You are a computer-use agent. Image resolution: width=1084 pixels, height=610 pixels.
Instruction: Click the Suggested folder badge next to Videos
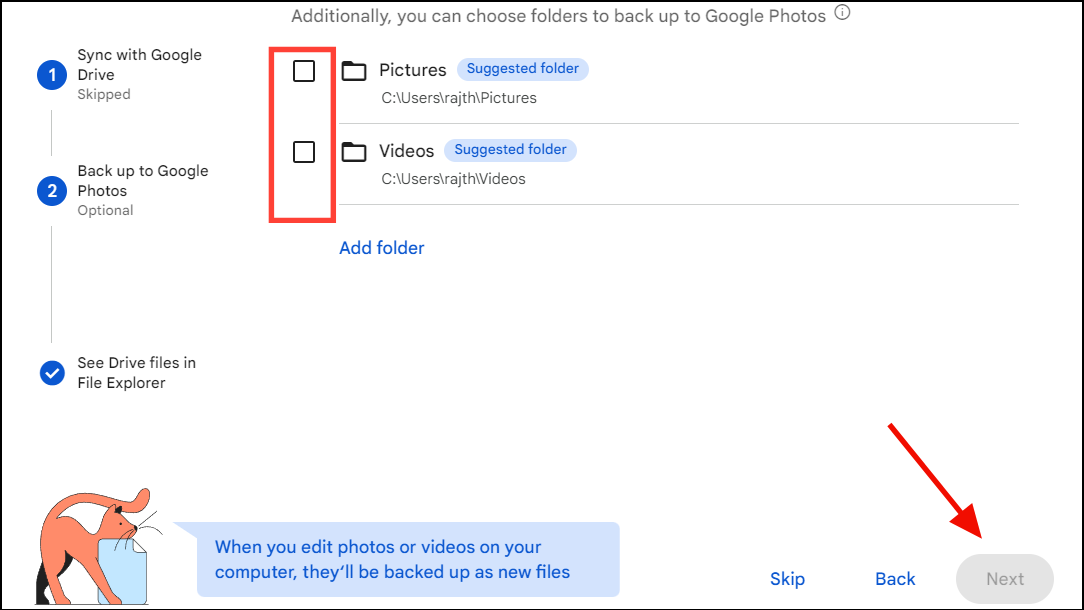(510, 149)
